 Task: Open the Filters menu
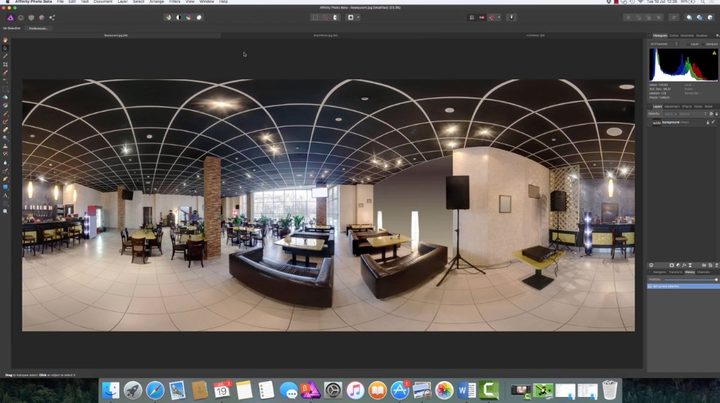(x=174, y=2)
